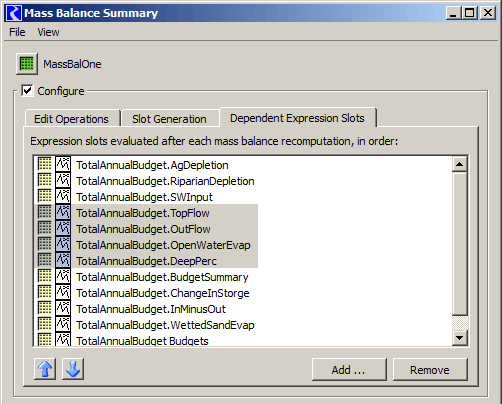Click the scrollbar up arrow in slot list
The image size is (502, 404).
460,164
